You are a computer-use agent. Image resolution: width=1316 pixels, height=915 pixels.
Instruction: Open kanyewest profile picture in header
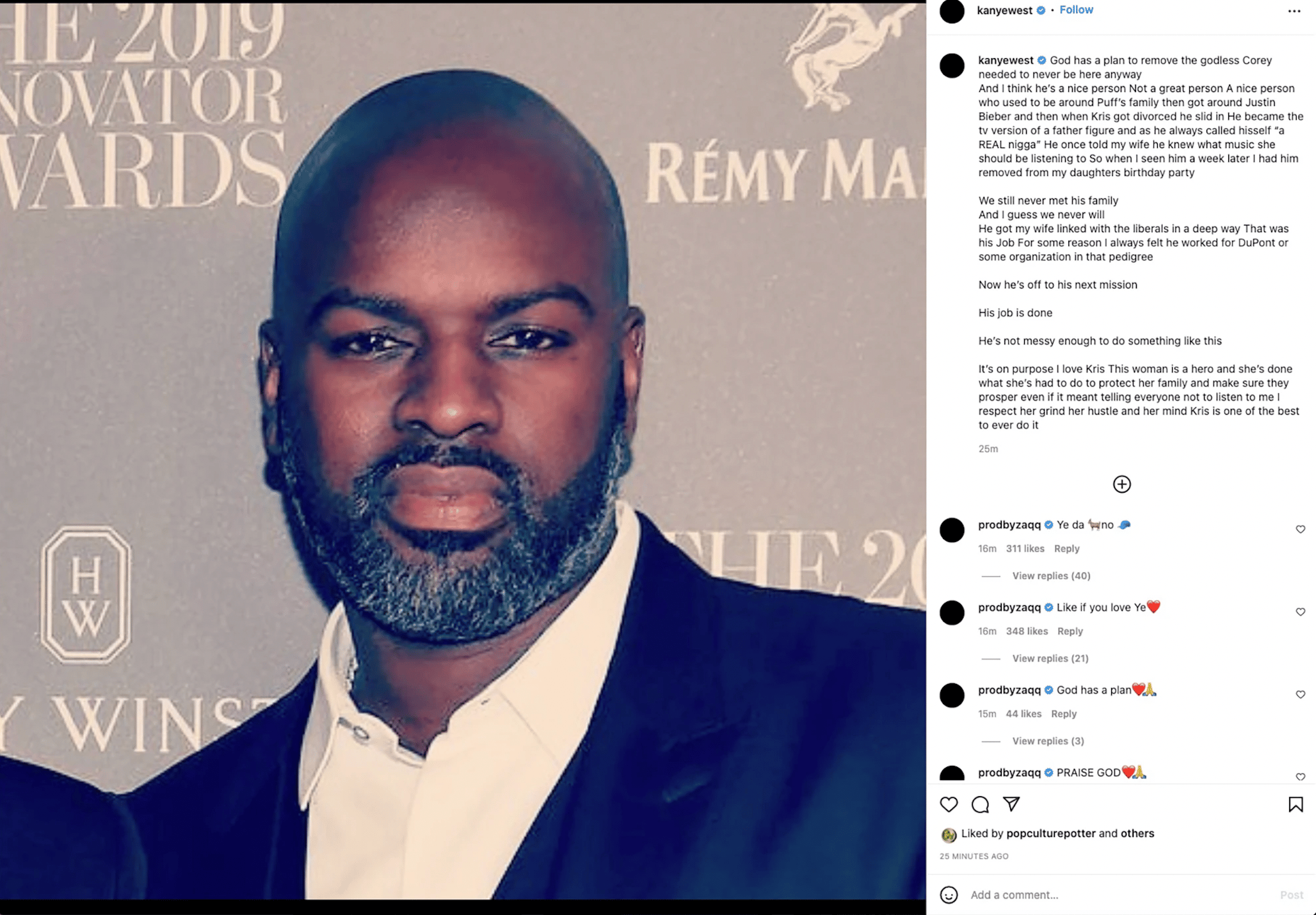tap(951, 10)
